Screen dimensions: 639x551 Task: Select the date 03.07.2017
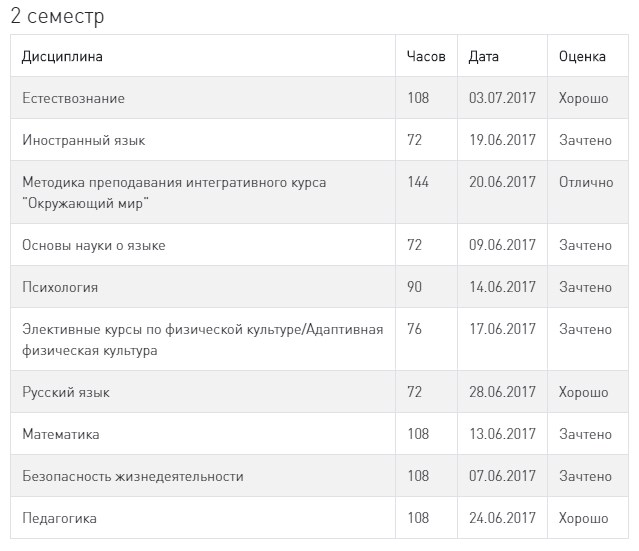502,98
